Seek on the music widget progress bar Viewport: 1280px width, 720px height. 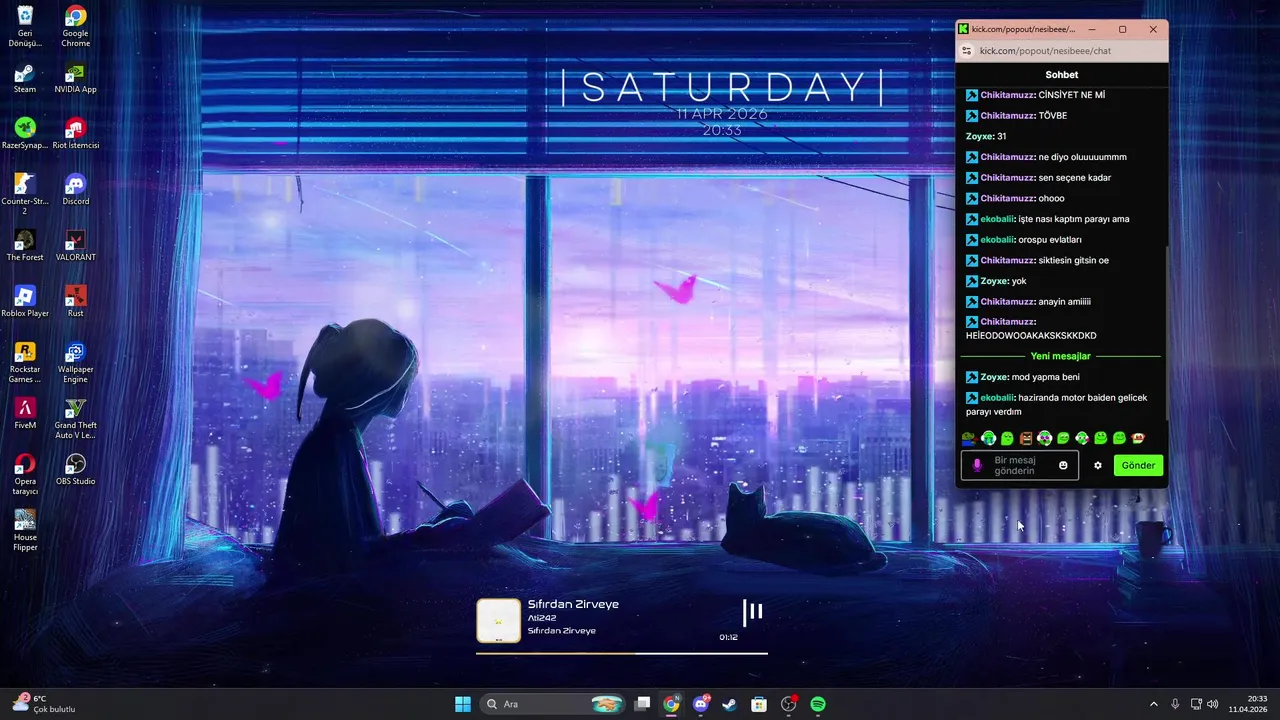621,653
